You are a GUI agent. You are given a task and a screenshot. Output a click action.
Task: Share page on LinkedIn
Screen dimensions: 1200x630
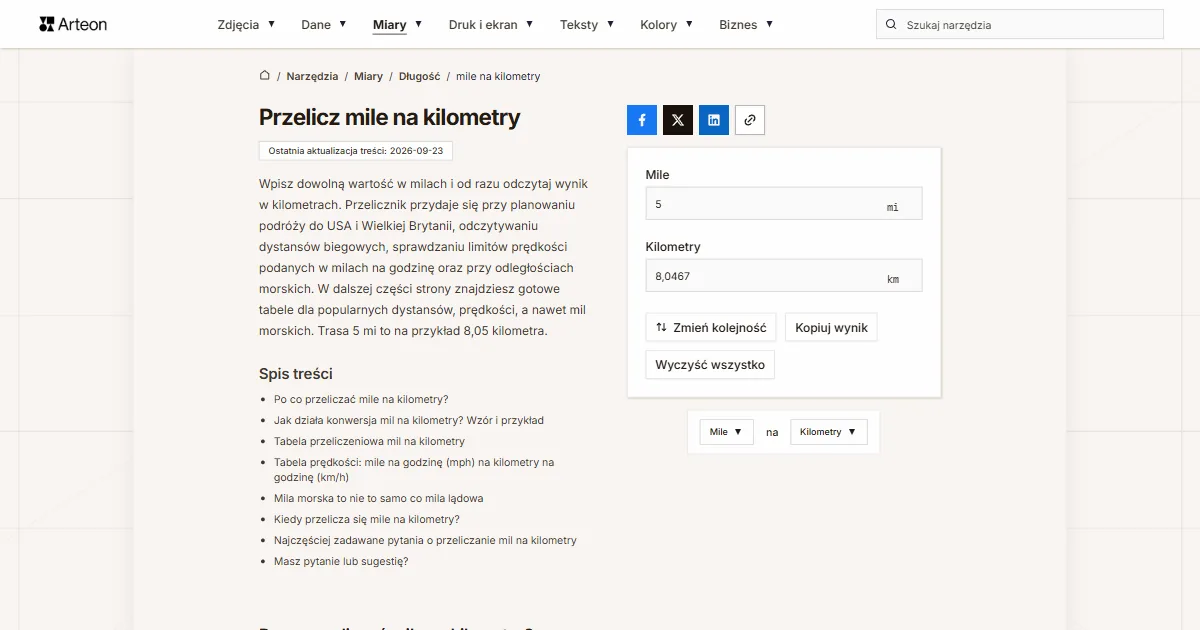tap(714, 120)
